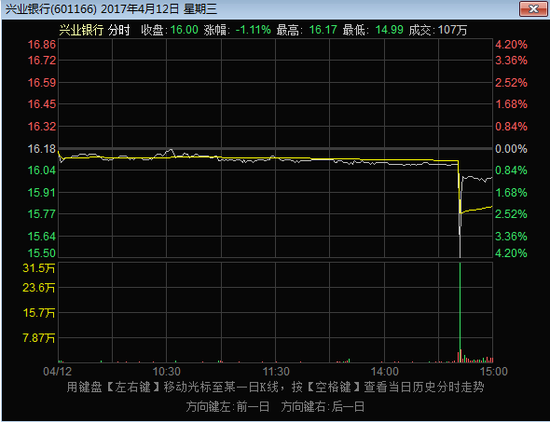
Task: Click the window title 兴业银行(601166) 2017年4月12日 星期三
Action: click(111, 9)
